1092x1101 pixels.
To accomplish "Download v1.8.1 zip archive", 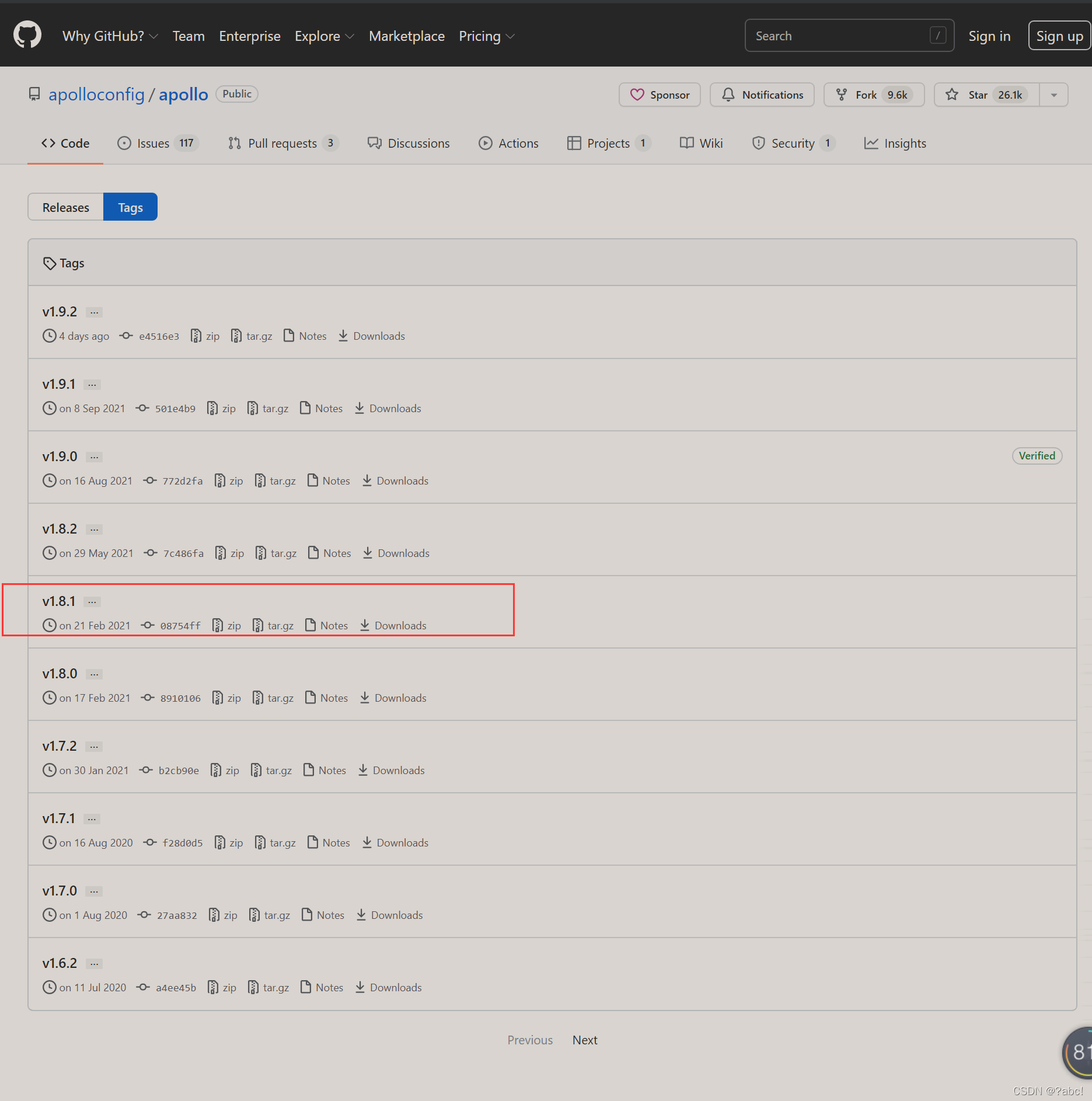I will [227, 626].
